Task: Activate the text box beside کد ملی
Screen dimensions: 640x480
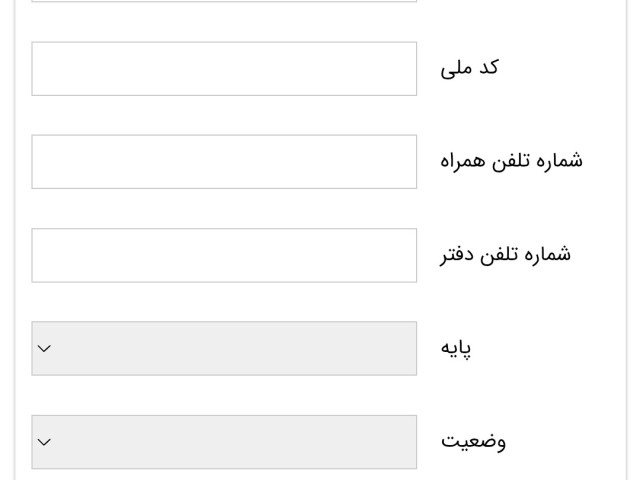Action: coord(224,68)
